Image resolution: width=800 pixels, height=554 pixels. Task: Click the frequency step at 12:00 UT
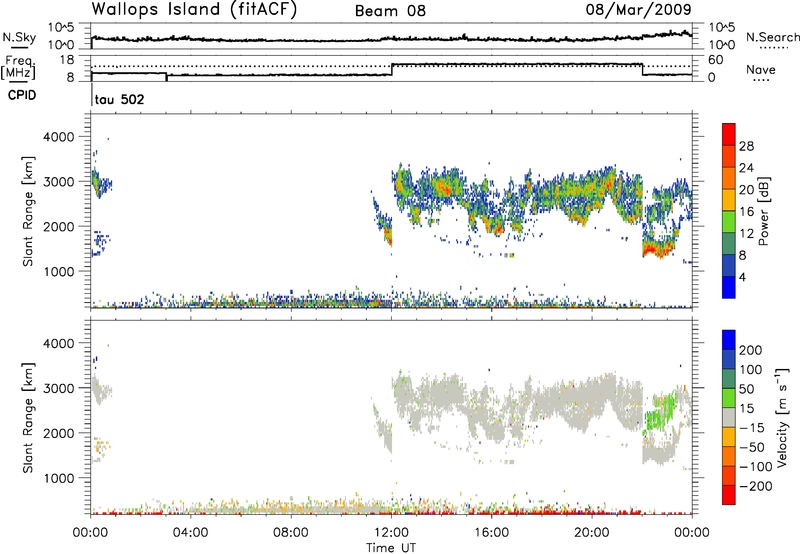point(391,69)
